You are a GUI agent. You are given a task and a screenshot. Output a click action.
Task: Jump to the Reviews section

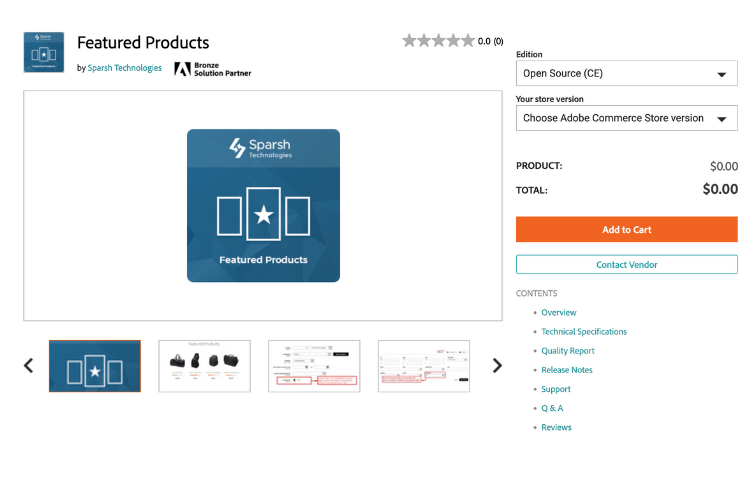556,427
